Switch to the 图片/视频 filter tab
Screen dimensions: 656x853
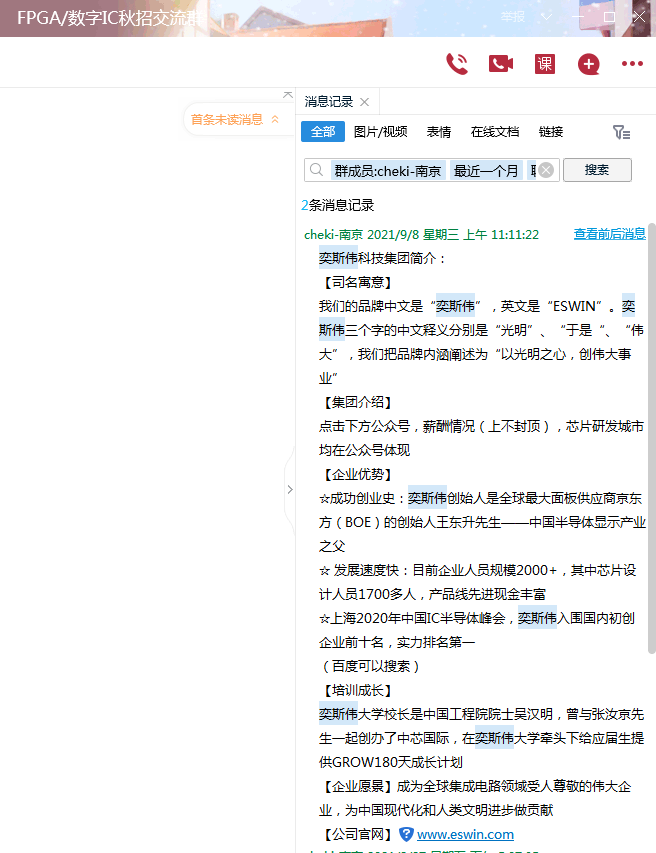(x=380, y=132)
